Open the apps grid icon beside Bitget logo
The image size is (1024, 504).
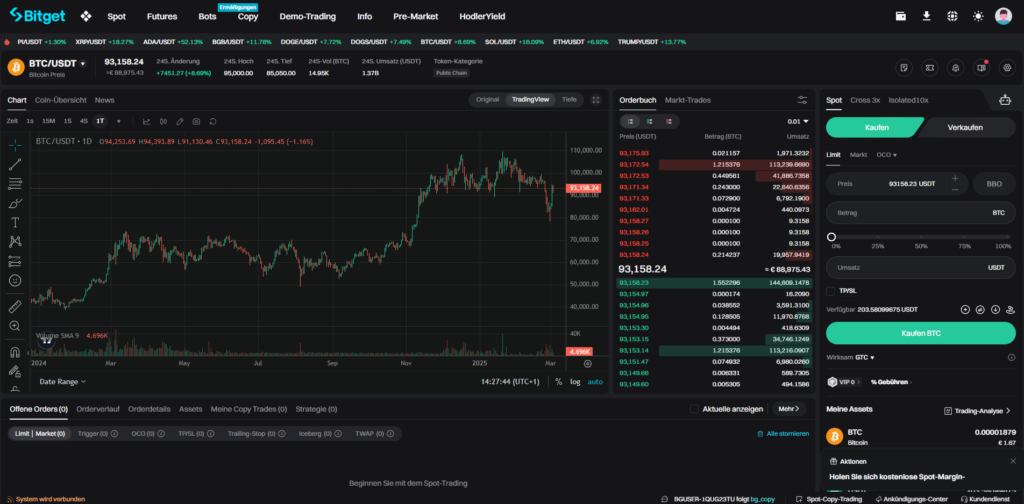coord(86,16)
